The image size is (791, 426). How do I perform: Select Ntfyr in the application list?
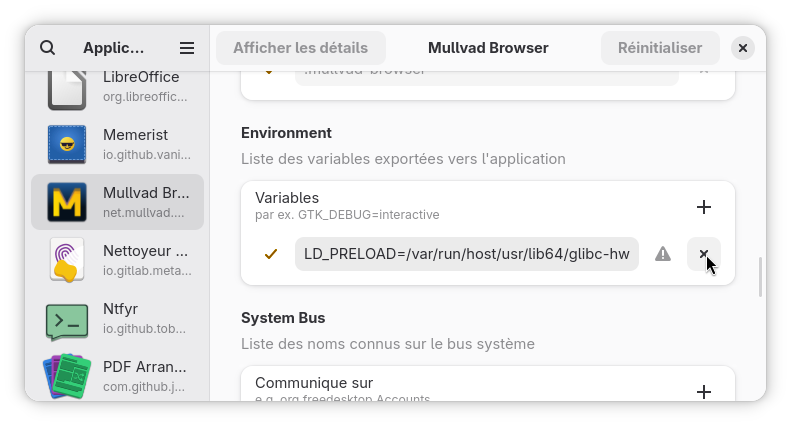pyautogui.click(x=118, y=318)
